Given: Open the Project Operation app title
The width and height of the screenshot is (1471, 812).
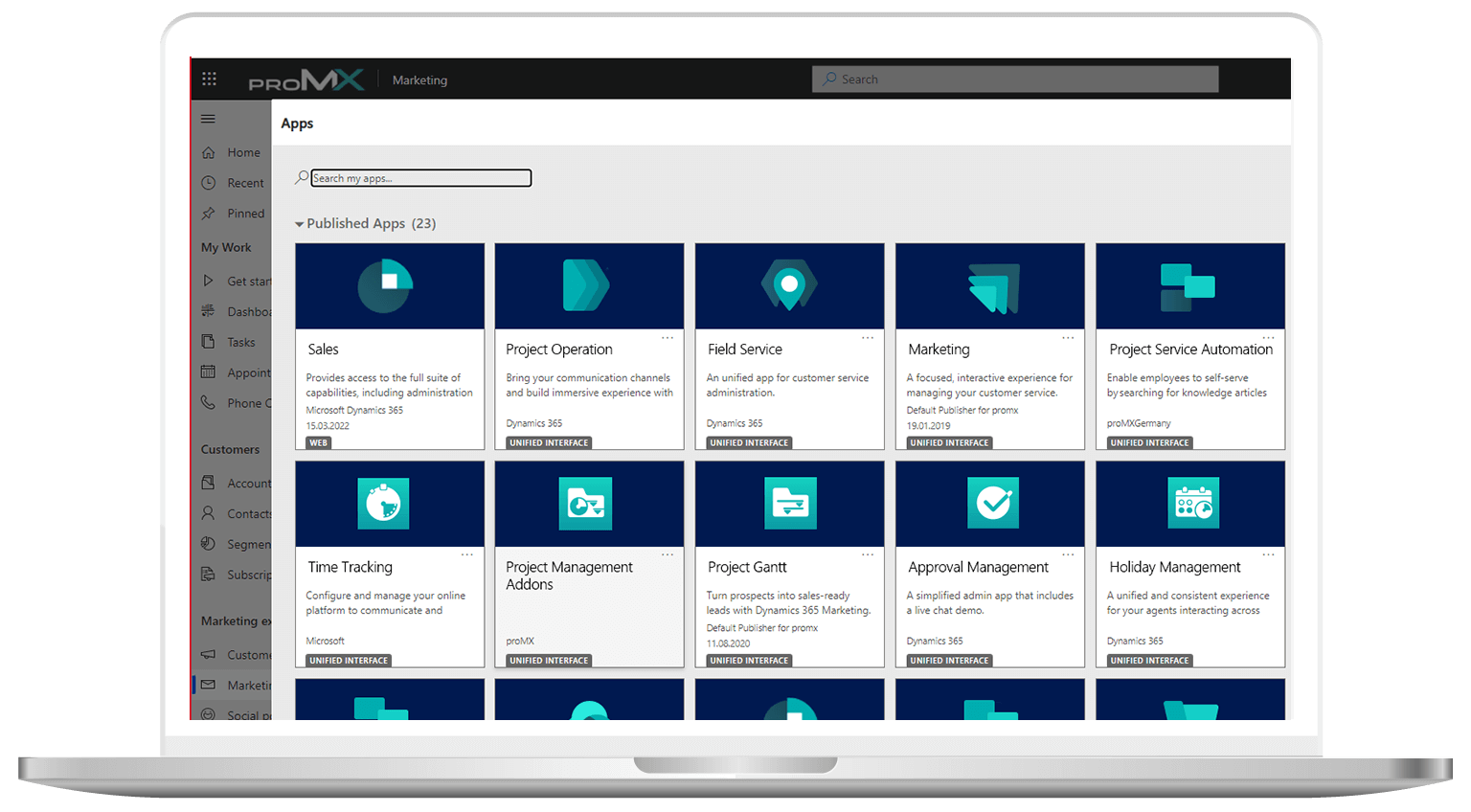Looking at the screenshot, I should coord(559,350).
